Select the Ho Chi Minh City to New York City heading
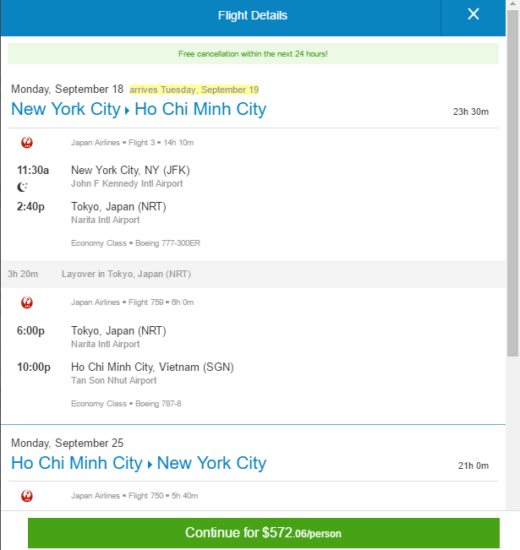 tap(139, 463)
